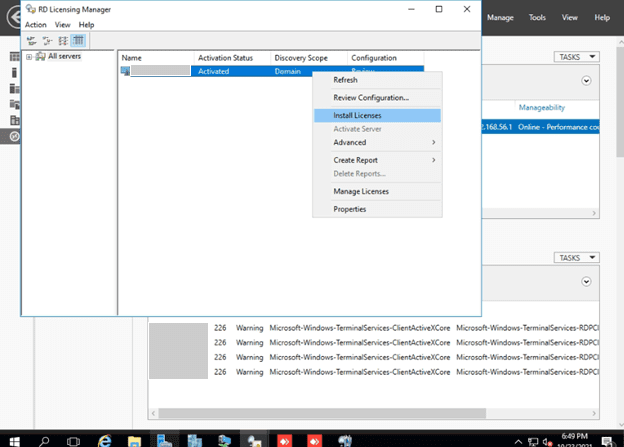Open File Explorer from taskbar
This screenshot has height=447, width=624.
(135, 441)
